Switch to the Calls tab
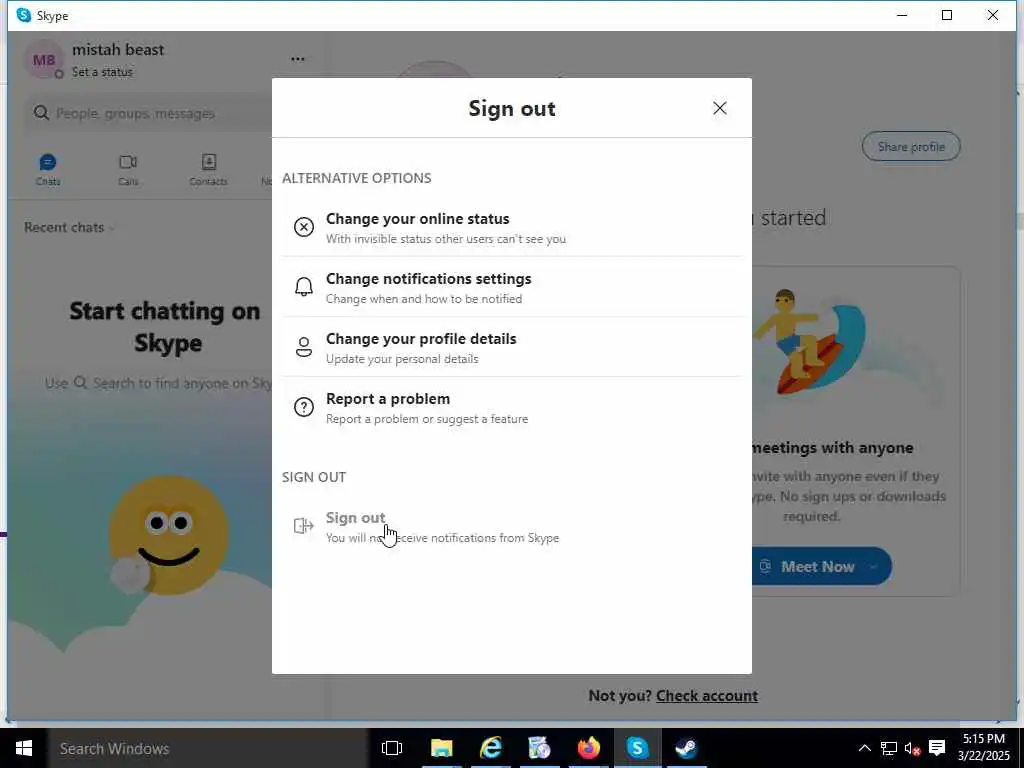Screen dimensions: 1024x768 (128, 170)
